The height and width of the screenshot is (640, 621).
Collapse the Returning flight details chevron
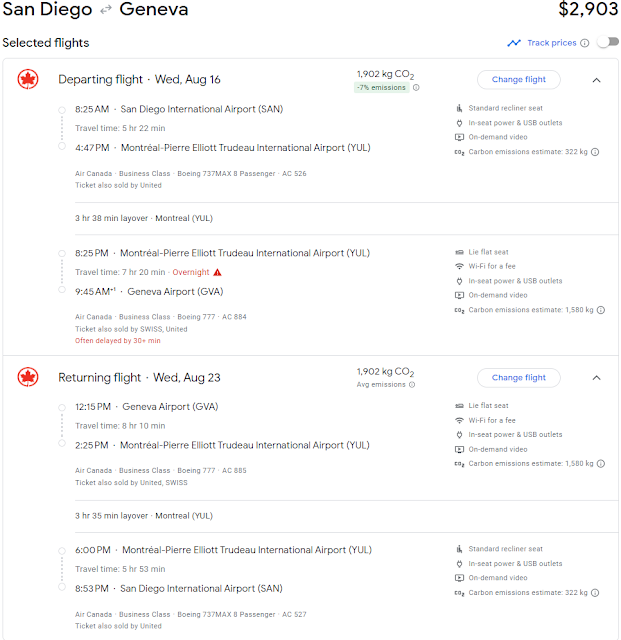click(x=596, y=378)
